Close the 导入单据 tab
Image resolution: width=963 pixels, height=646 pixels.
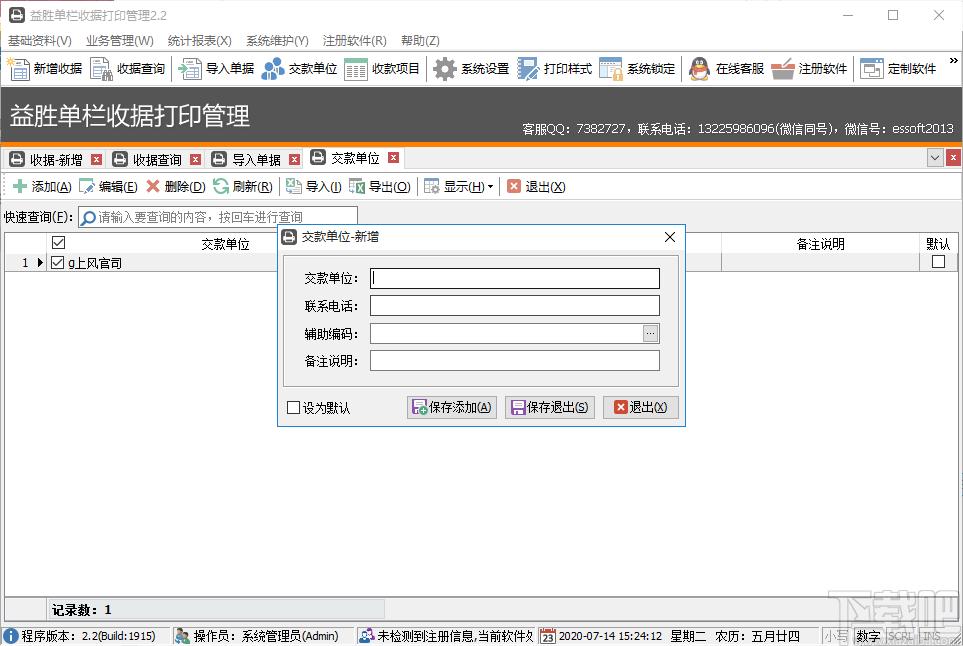pyautogui.click(x=294, y=159)
